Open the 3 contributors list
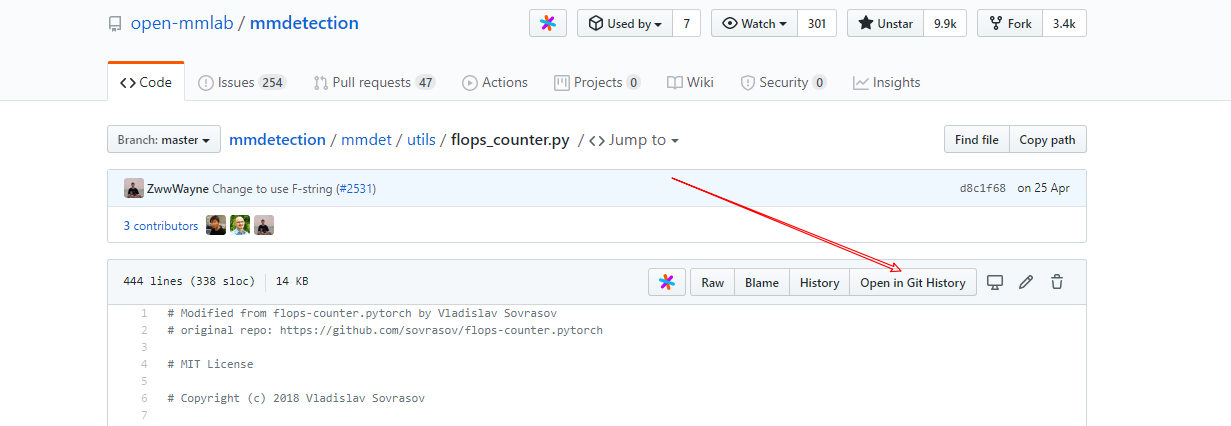 pyautogui.click(x=161, y=225)
